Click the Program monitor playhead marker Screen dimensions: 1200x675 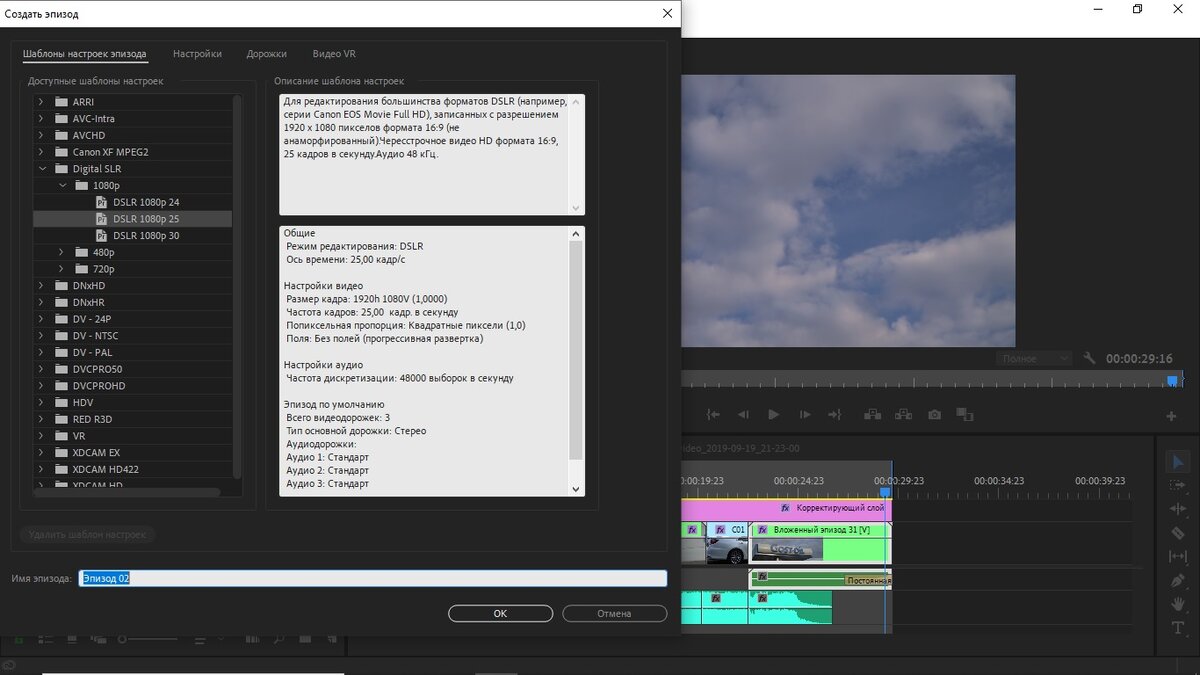1172,381
